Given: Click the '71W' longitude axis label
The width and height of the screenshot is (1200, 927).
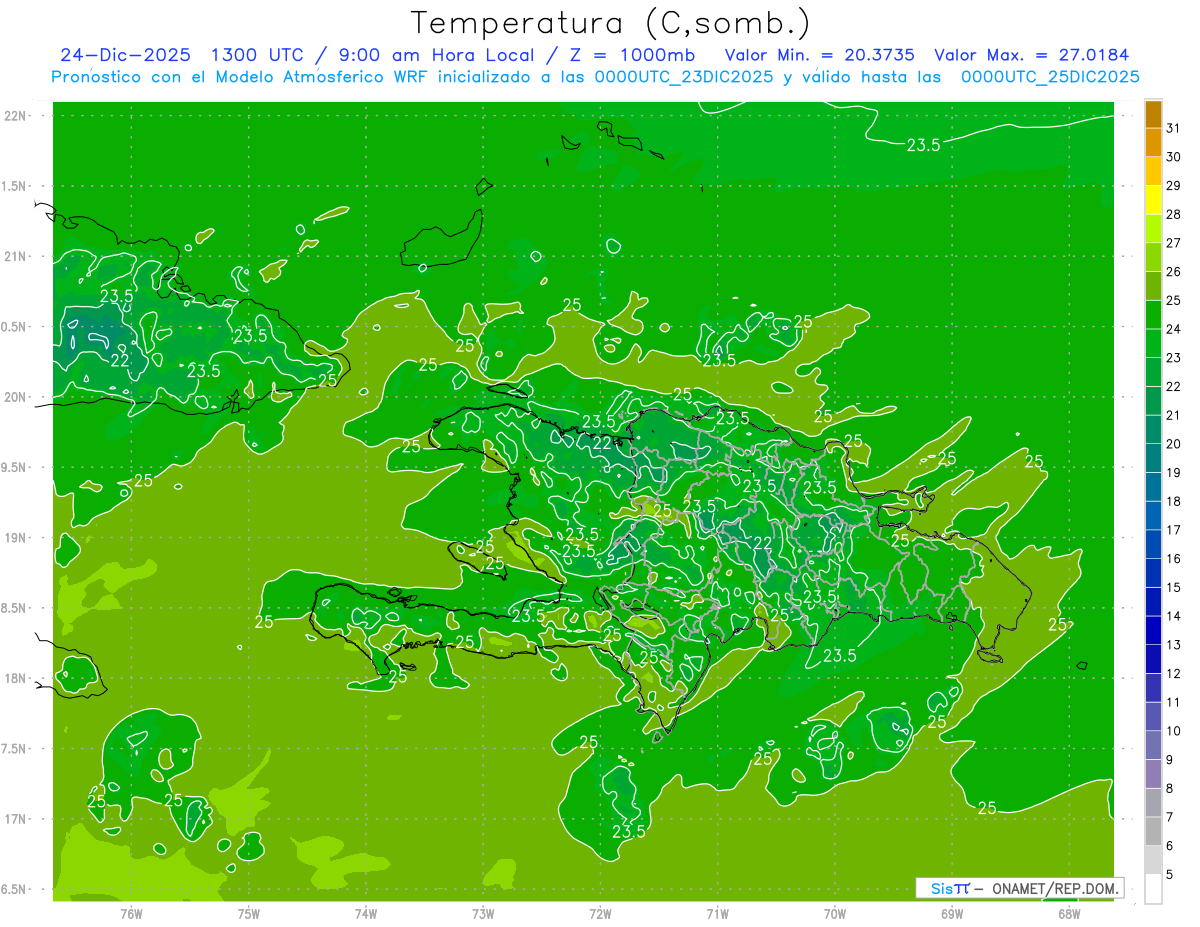Looking at the screenshot, I should [717, 913].
